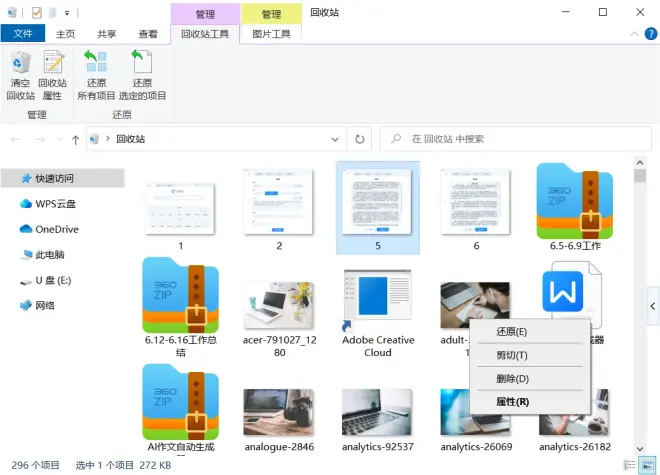Choose 还原(E) from the context menu
This screenshot has width=660, height=475.
pos(512,332)
